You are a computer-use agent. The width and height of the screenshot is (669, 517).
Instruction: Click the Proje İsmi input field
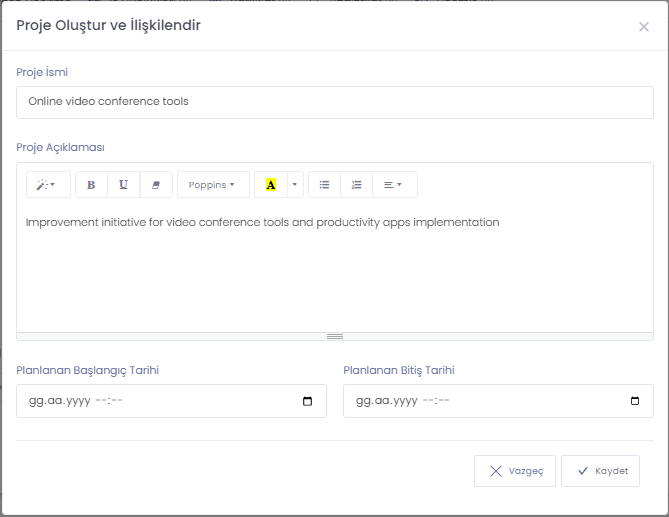point(335,102)
